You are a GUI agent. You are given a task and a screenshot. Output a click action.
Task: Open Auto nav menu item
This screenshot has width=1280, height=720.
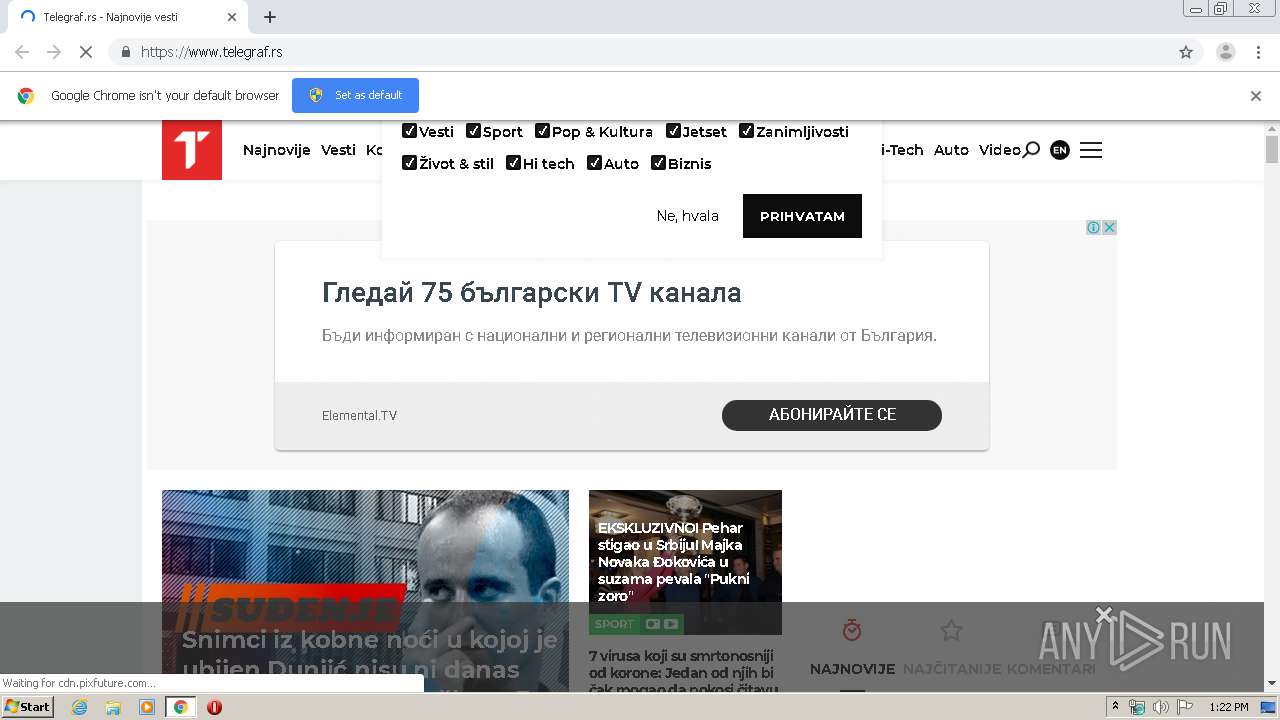click(951, 150)
